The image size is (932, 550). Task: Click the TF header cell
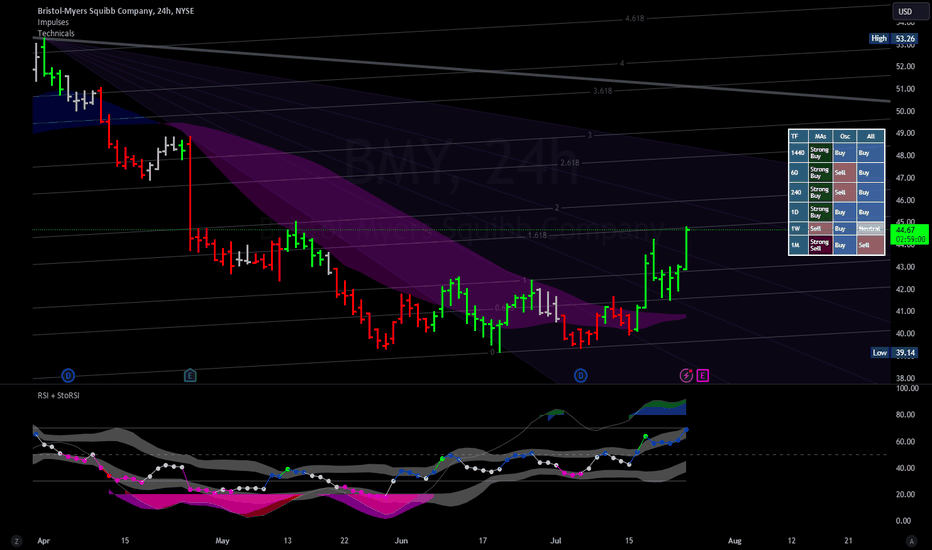click(x=798, y=136)
